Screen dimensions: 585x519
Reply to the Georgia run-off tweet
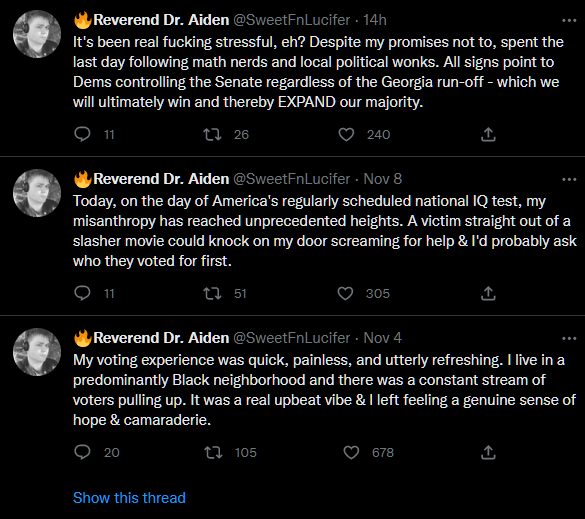(82, 134)
